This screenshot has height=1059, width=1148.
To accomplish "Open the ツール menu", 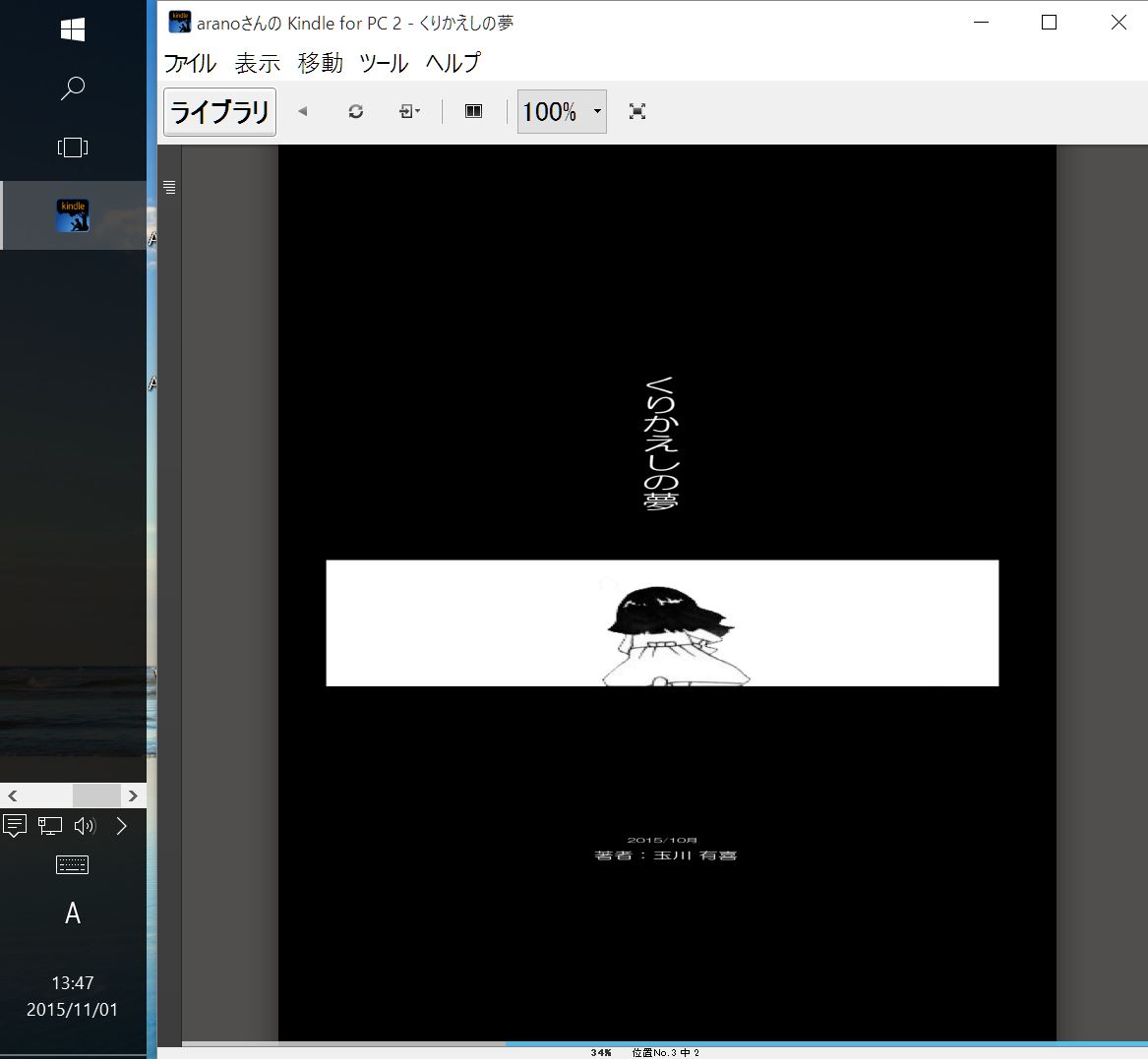I will click(x=384, y=63).
